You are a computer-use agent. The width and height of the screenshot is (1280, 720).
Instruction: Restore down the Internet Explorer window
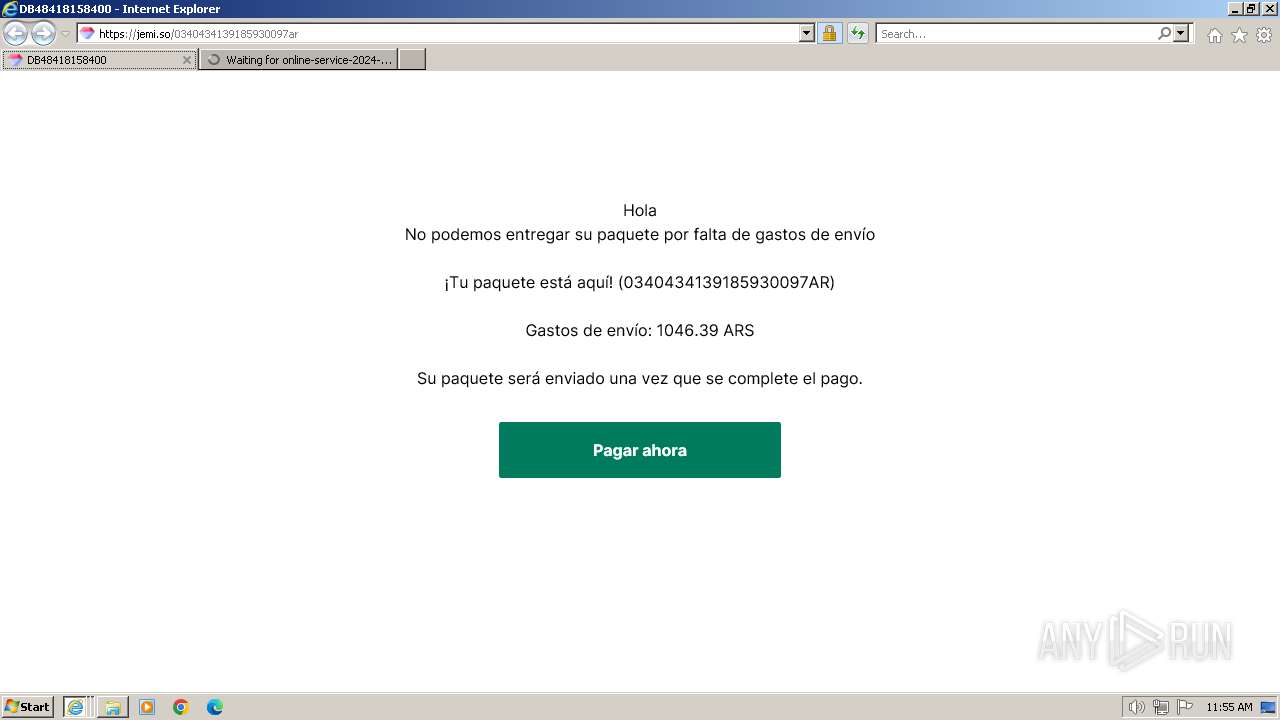point(1251,9)
